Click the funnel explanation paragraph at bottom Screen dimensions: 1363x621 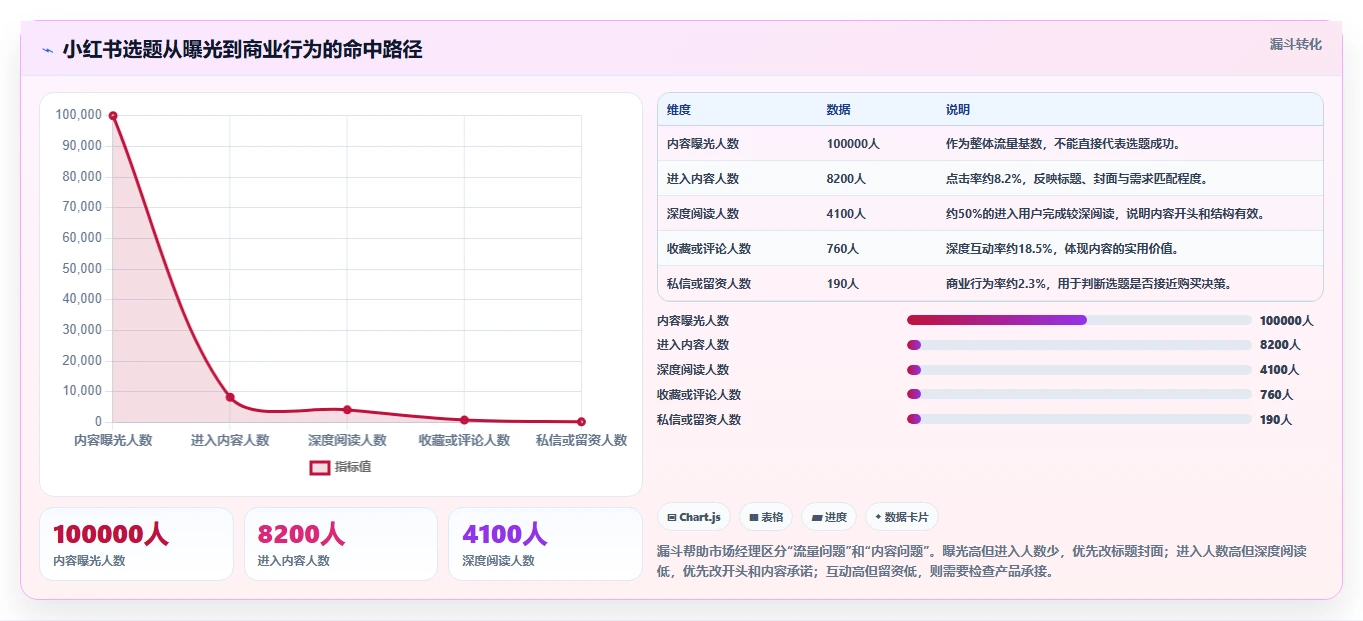point(982,561)
